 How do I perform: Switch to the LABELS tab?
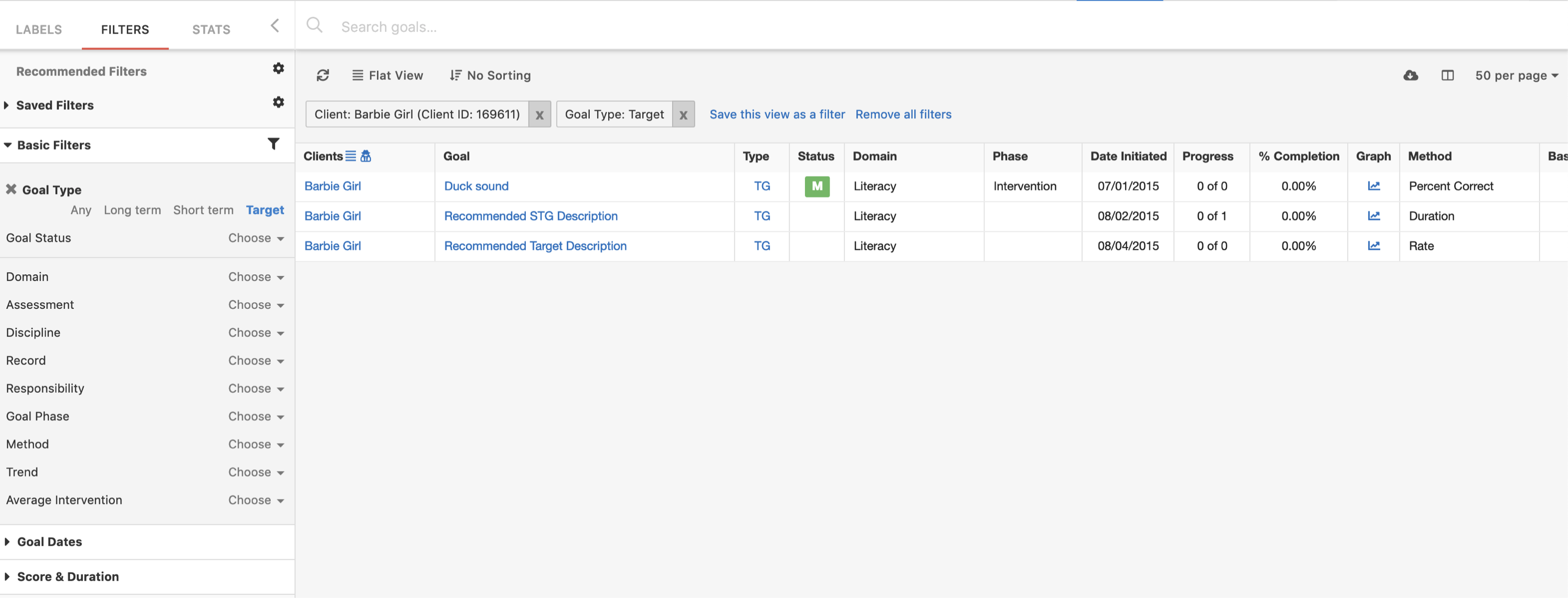tap(39, 29)
